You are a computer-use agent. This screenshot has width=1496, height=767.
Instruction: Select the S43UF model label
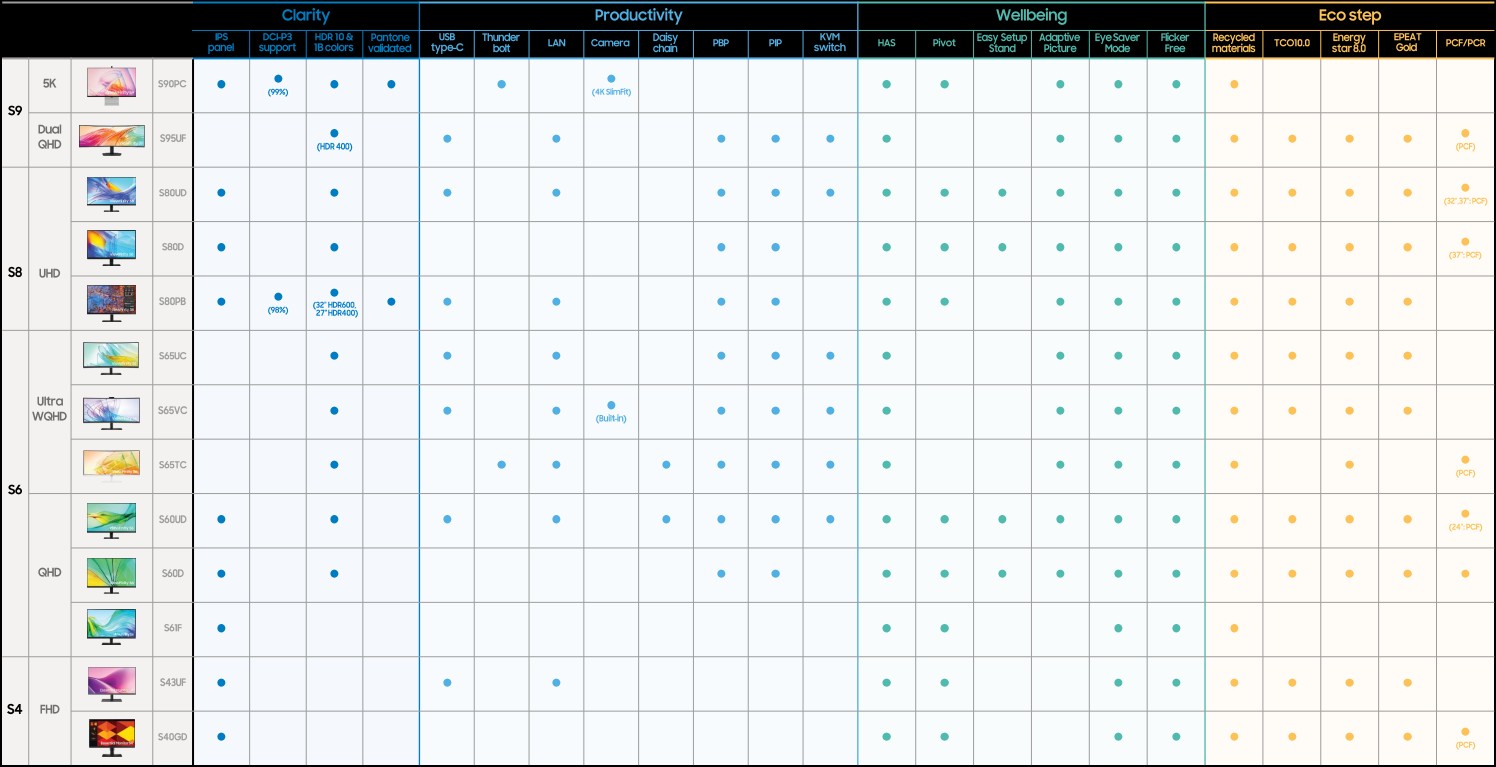[x=173, y=683]
